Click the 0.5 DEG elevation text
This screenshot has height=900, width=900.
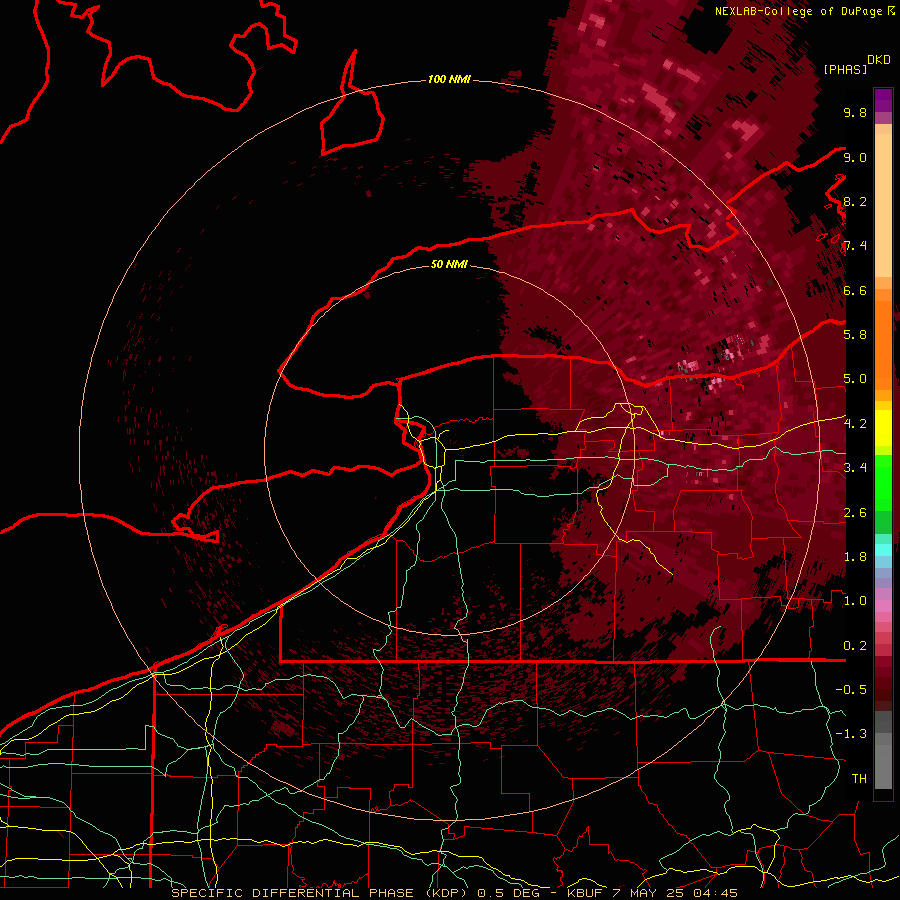pyautogui.click(x=510, y=893)
